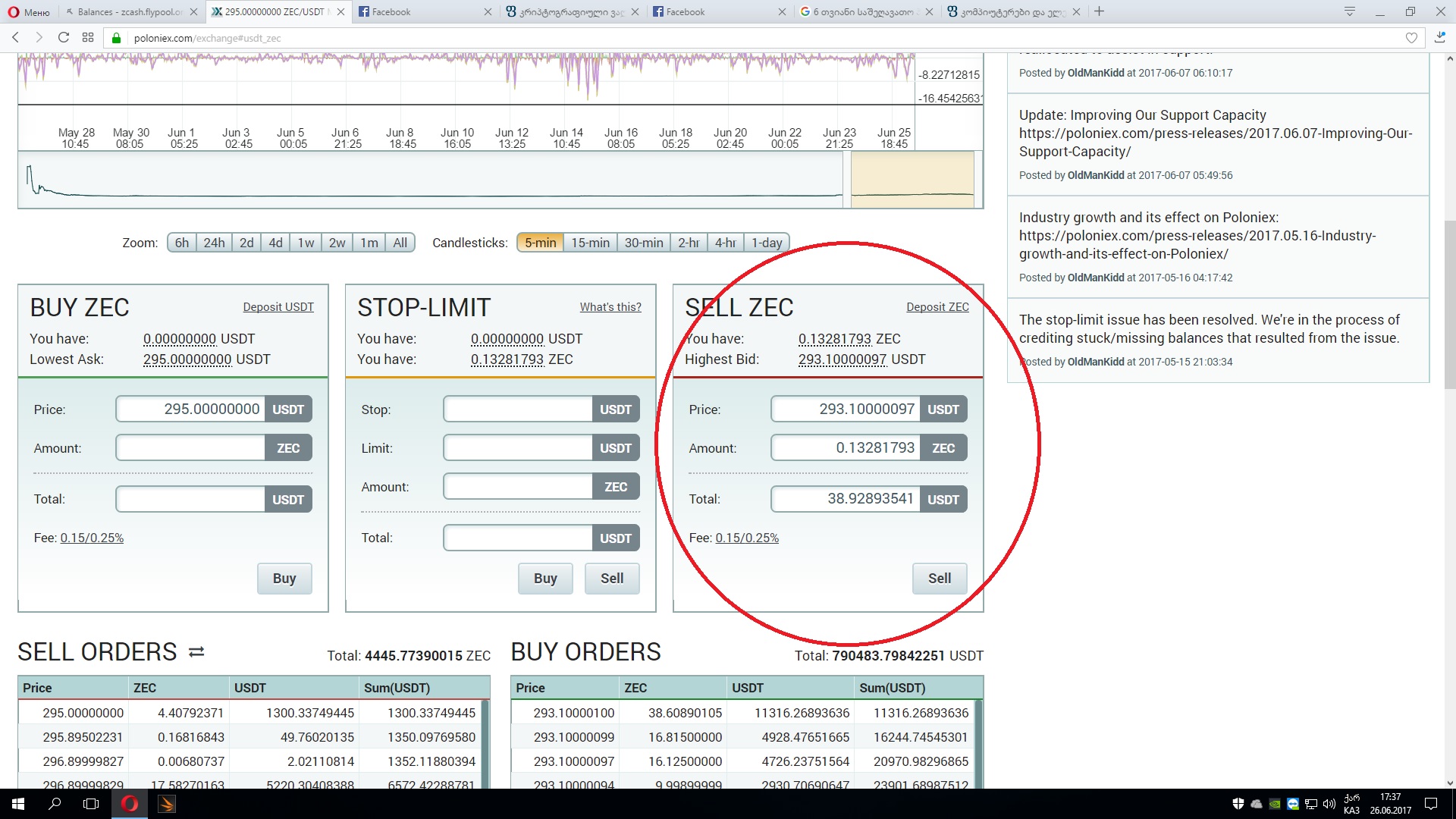Viewport: 1456px width, 819px height.
Task: Open Opera speed dial grid icon
Action: click(x=88, y=38)
